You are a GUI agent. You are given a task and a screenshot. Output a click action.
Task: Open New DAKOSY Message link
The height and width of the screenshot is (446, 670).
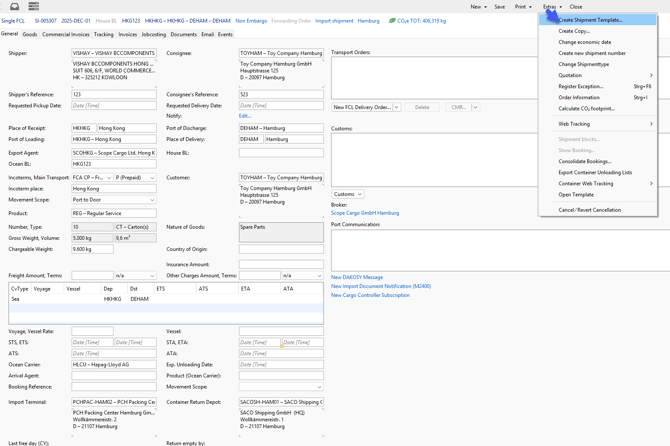click(x=357, y=277)
